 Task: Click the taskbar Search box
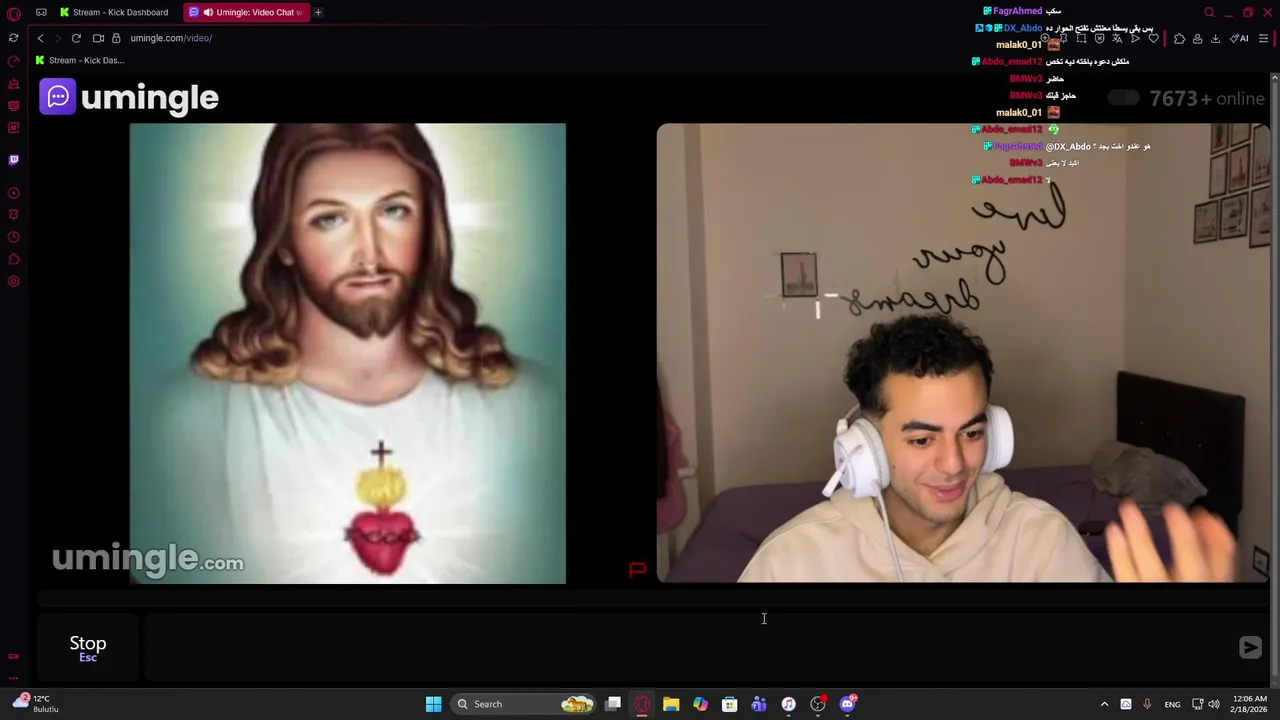click(524, 704)
